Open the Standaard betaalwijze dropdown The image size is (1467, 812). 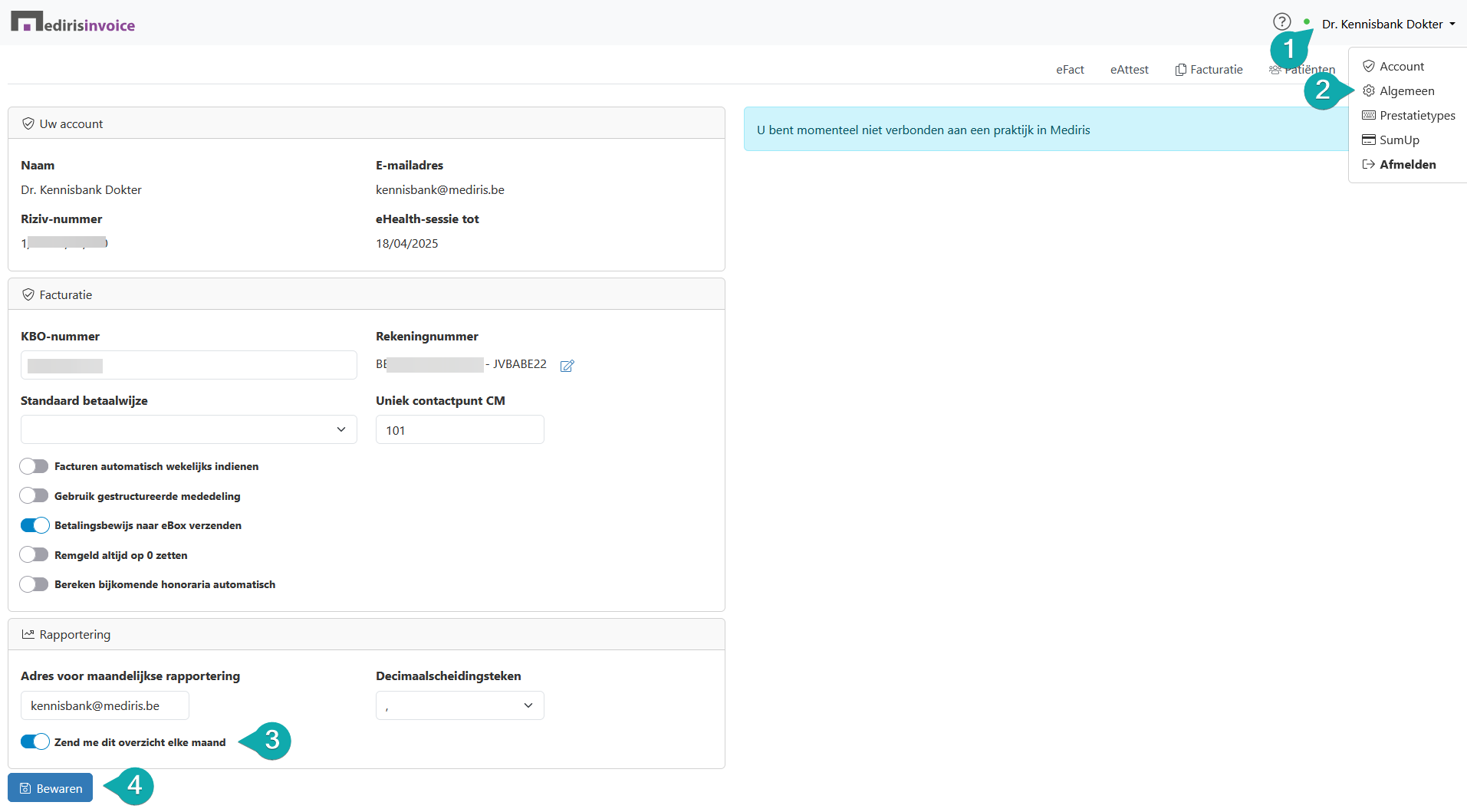coord(189,429)
